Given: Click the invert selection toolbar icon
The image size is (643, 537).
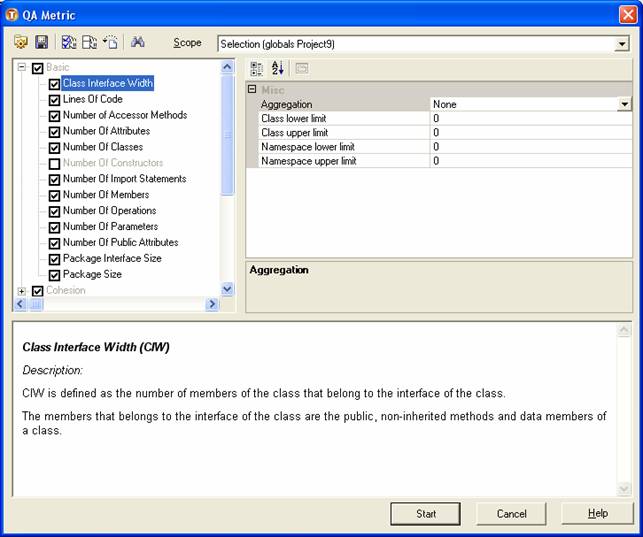Looking at the screenshot, I should coord(110,43).
